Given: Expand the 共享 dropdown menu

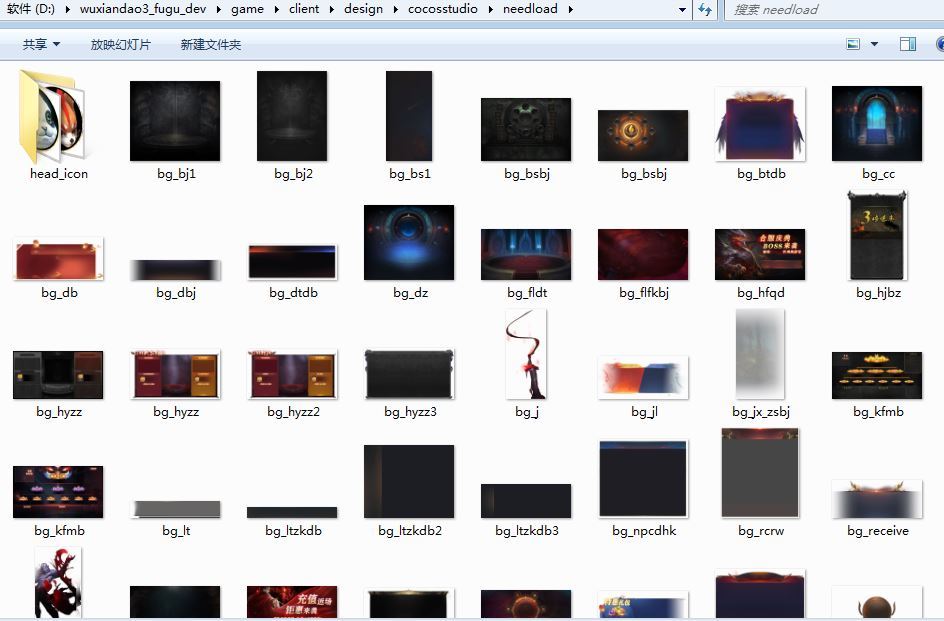Looking at the screenshot, I should pos(41,44).
